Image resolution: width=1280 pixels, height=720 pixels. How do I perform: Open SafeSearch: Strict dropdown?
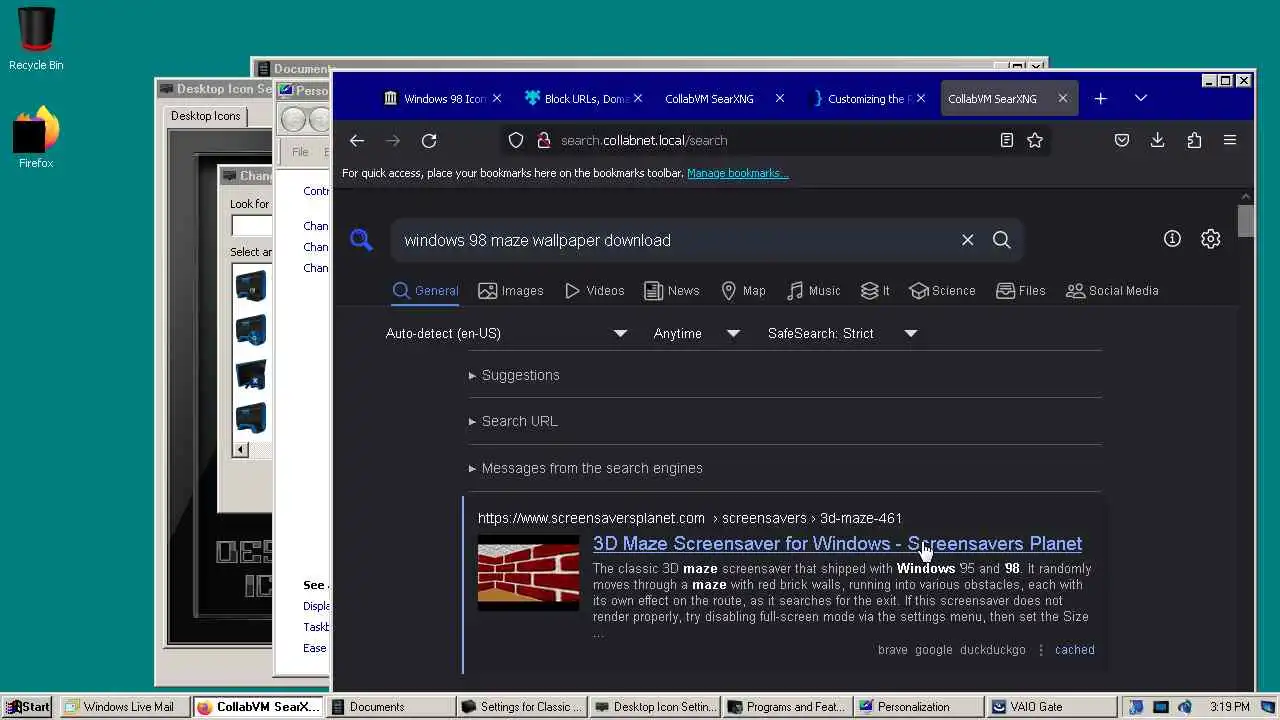pyautogui.click(x=842, y=334)
